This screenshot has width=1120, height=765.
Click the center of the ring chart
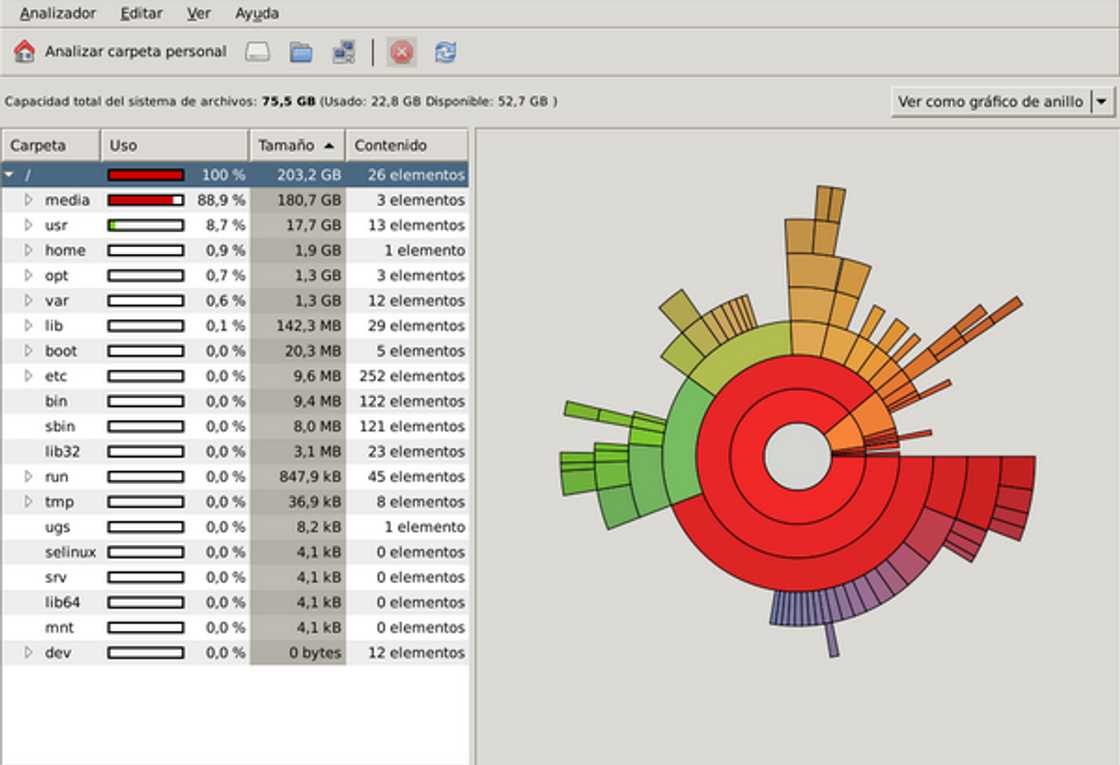(797, 456)
